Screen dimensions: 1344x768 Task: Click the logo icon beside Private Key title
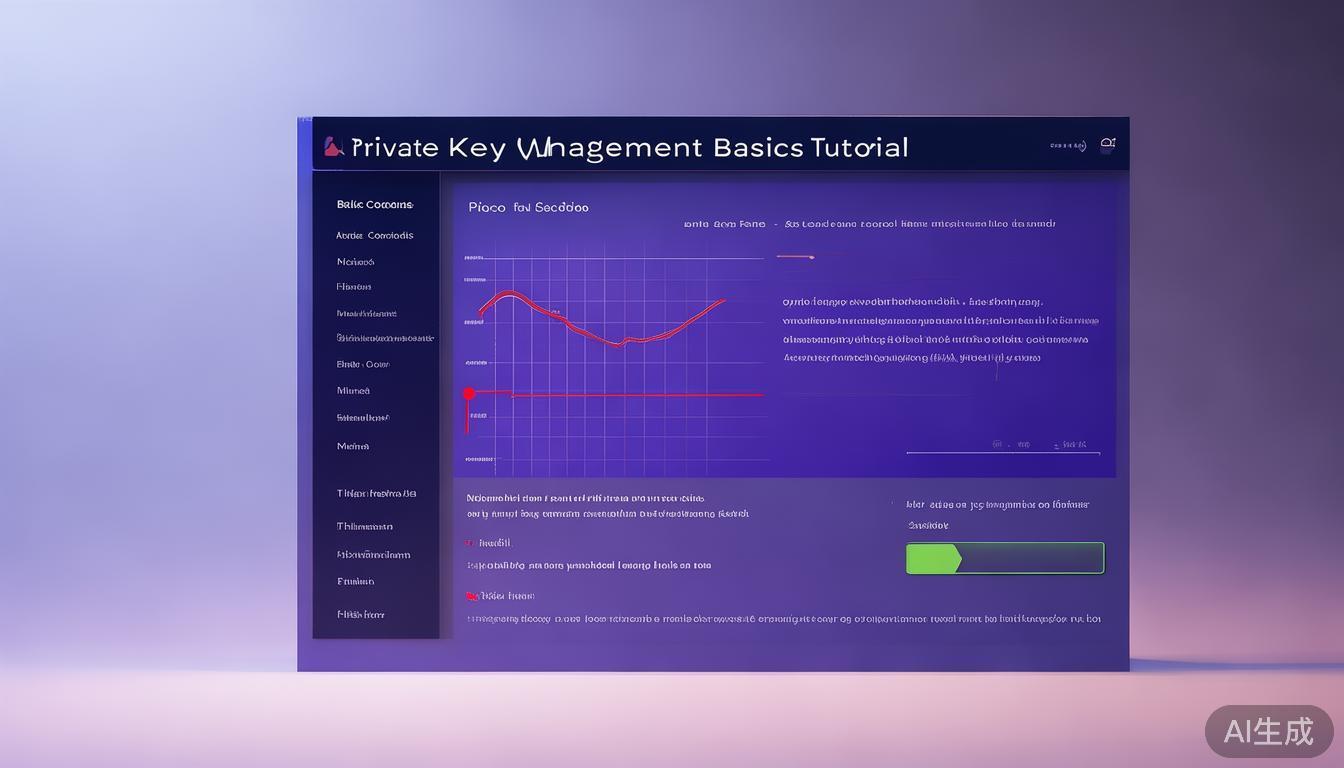click(334, 147)
